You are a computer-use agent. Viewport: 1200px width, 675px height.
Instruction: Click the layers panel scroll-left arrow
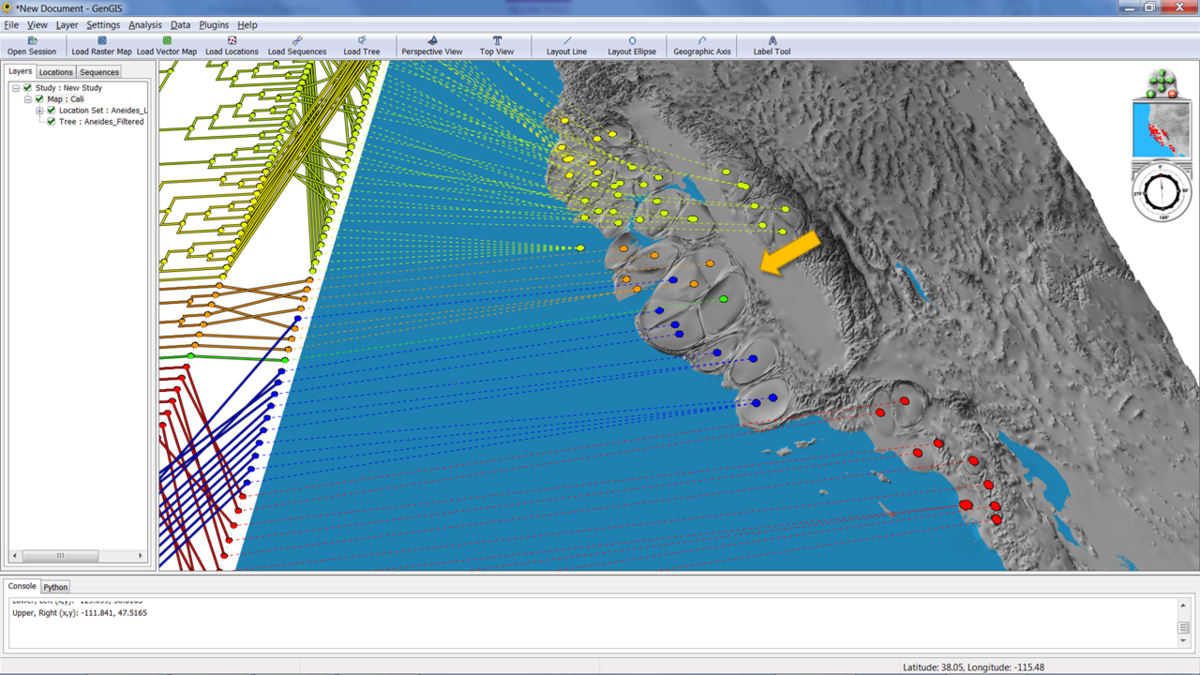(15, 555)
